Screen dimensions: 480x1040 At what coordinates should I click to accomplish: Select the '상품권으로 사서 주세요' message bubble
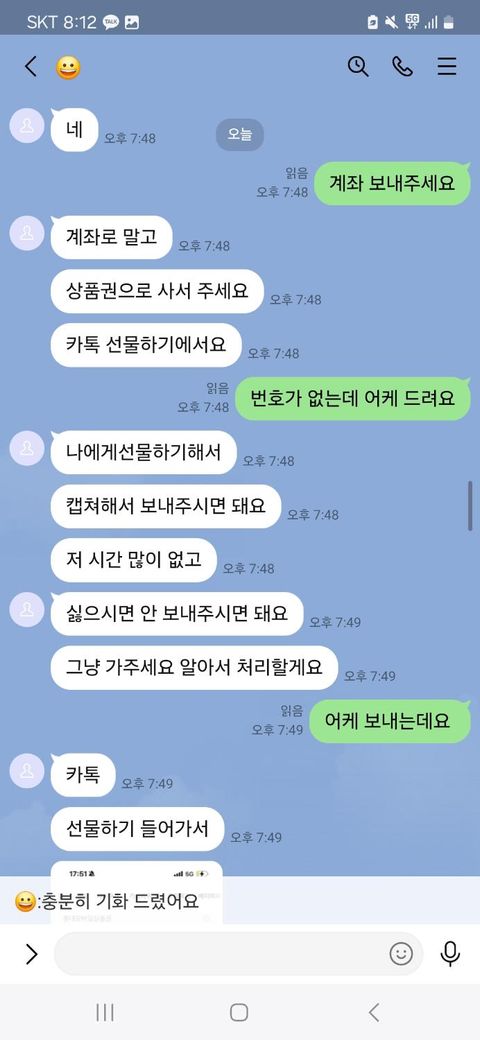tap(157, 291)
